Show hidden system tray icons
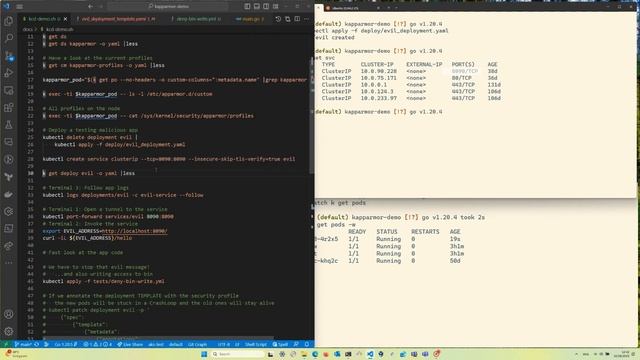This screenshot has height=360, width=640. (576, 354)
